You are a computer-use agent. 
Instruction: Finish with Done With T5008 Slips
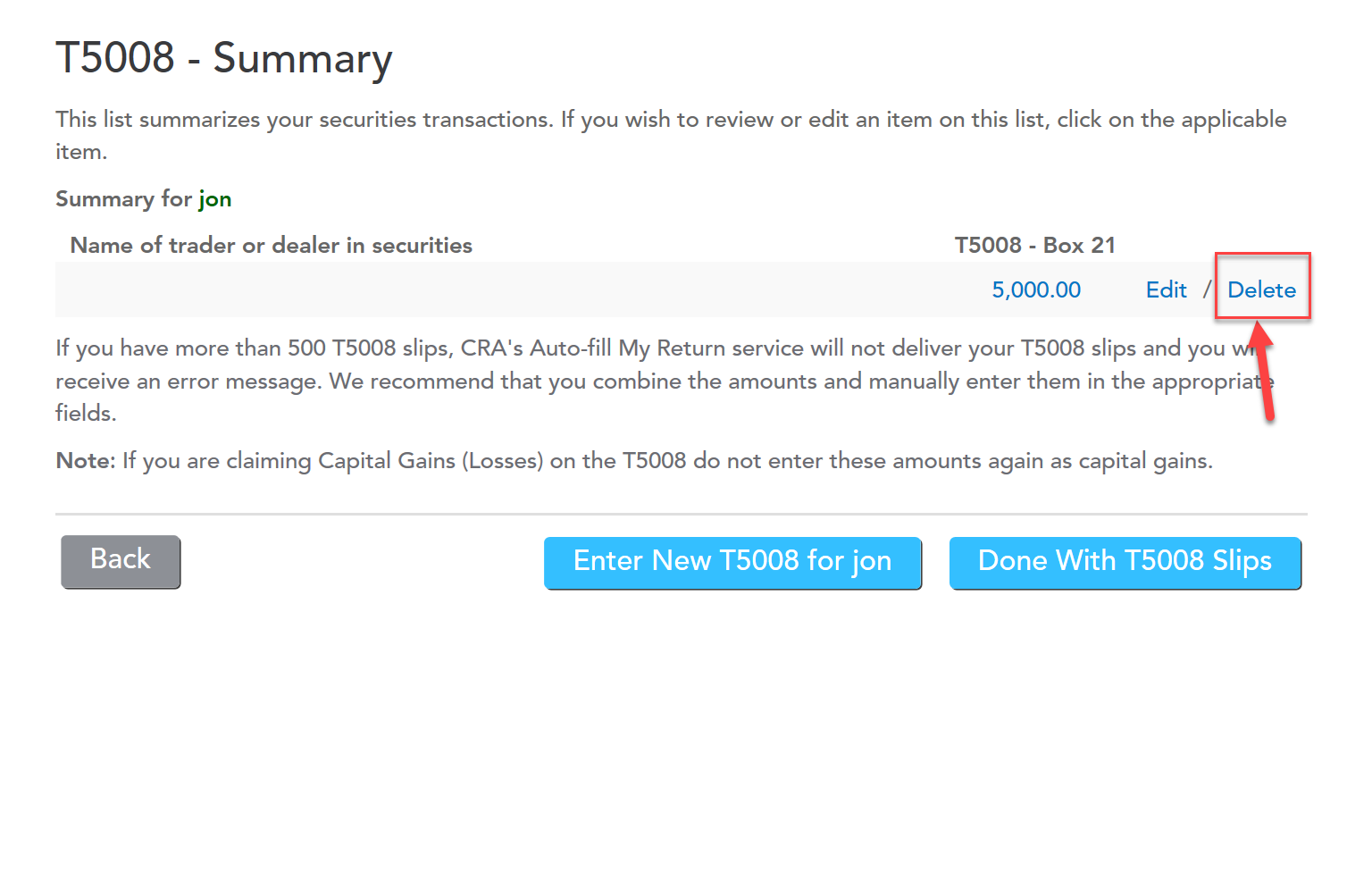(x=1125, y=562)
